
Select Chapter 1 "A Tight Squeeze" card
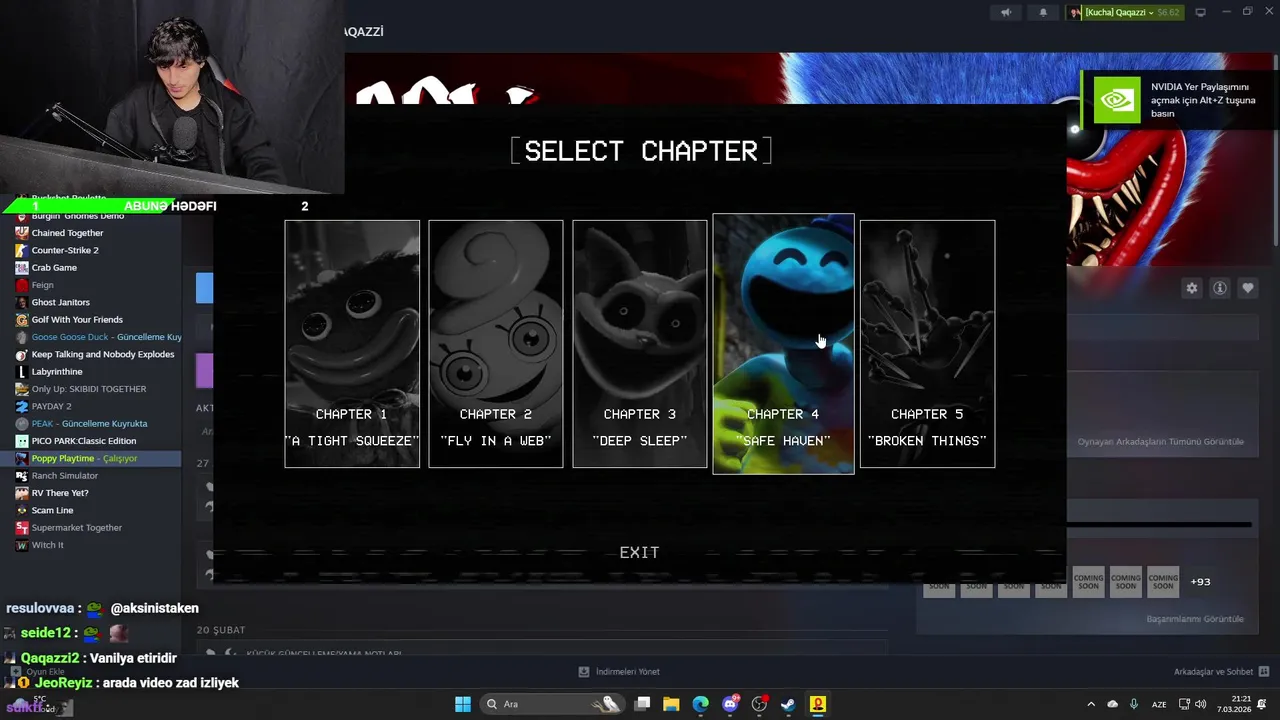click(x=352, y=344)
